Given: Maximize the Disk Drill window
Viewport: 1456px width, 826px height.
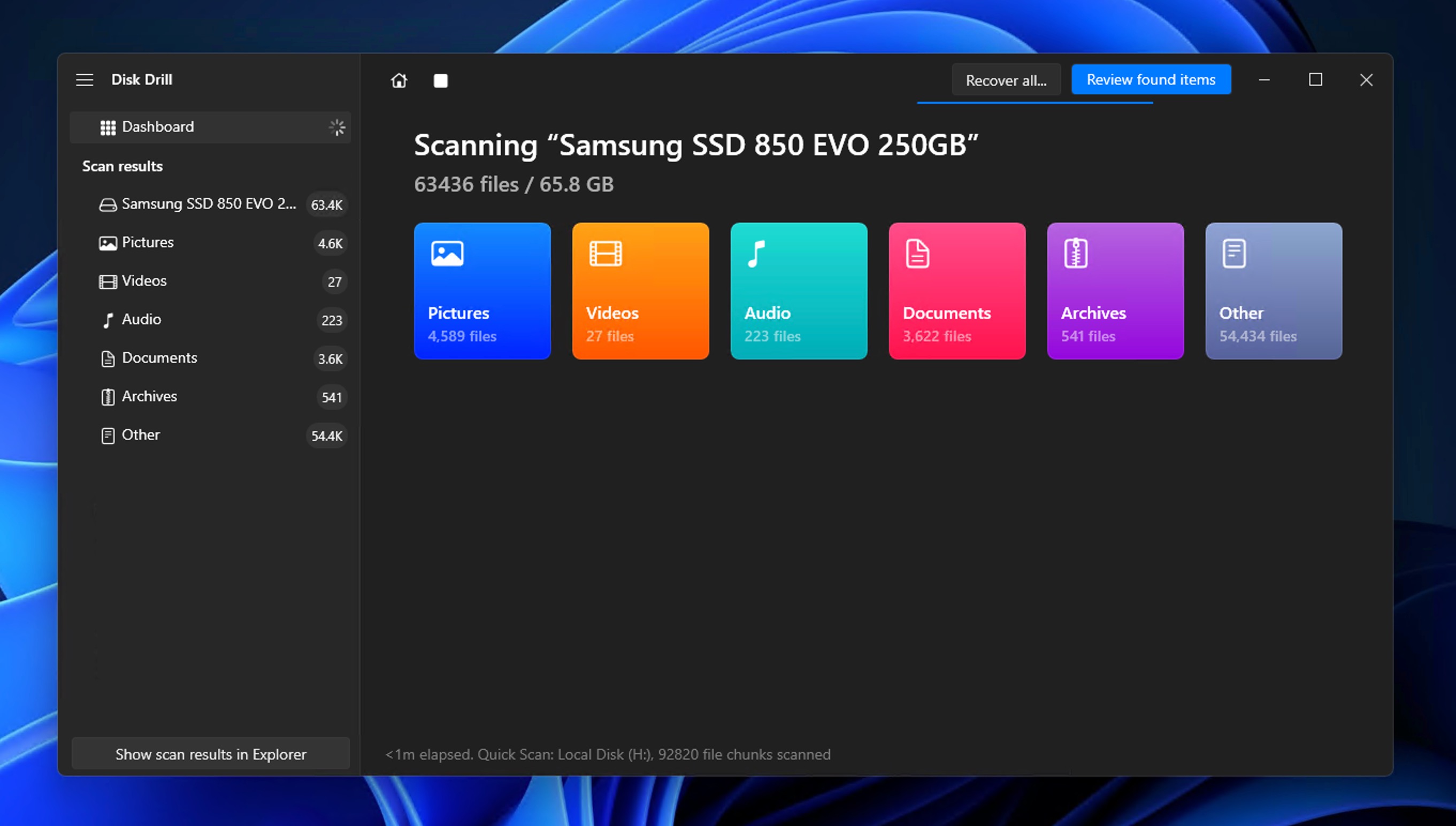Looking at the screenshot, I should coord(1315,80).
